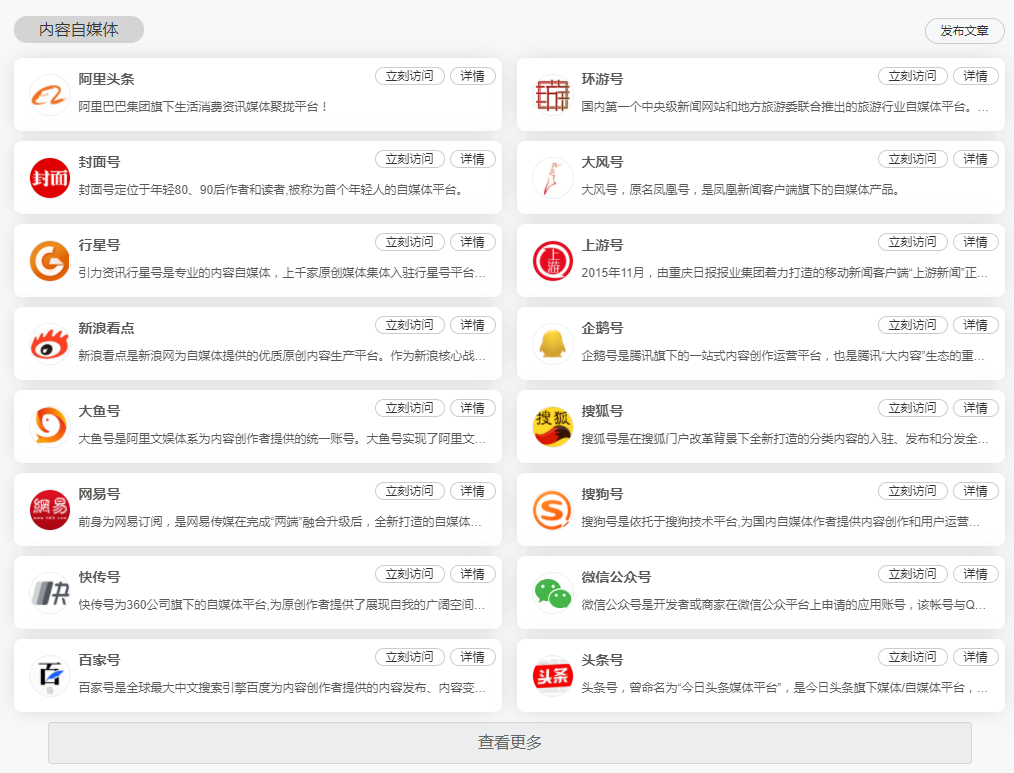Open 详情 for 网易号
This screenshot has width=1014, height=773.
click(x=473, y=491)
